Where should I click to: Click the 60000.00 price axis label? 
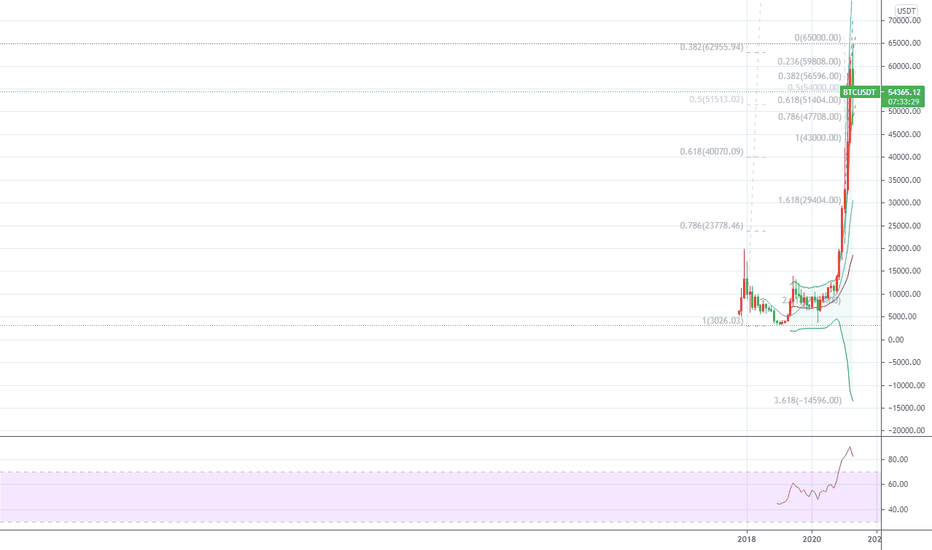click(905, 66)
